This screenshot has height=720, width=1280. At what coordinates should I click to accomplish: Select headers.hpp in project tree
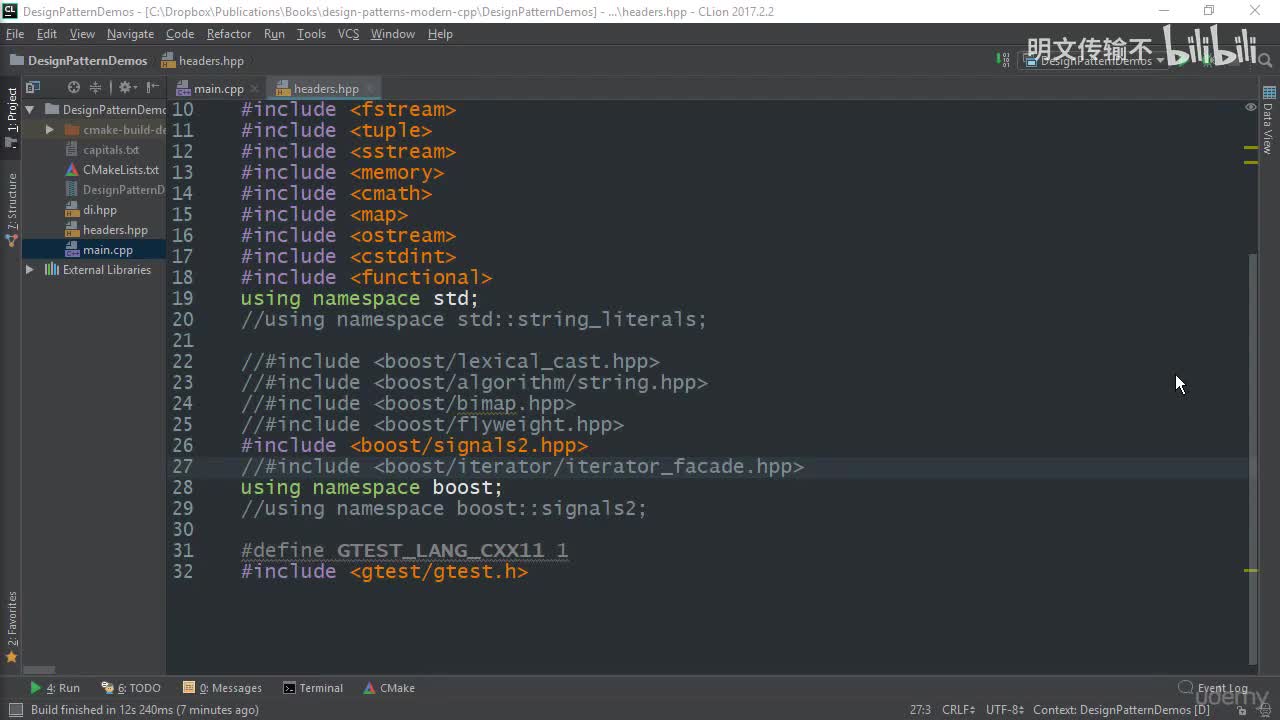(x=115, y=230)
